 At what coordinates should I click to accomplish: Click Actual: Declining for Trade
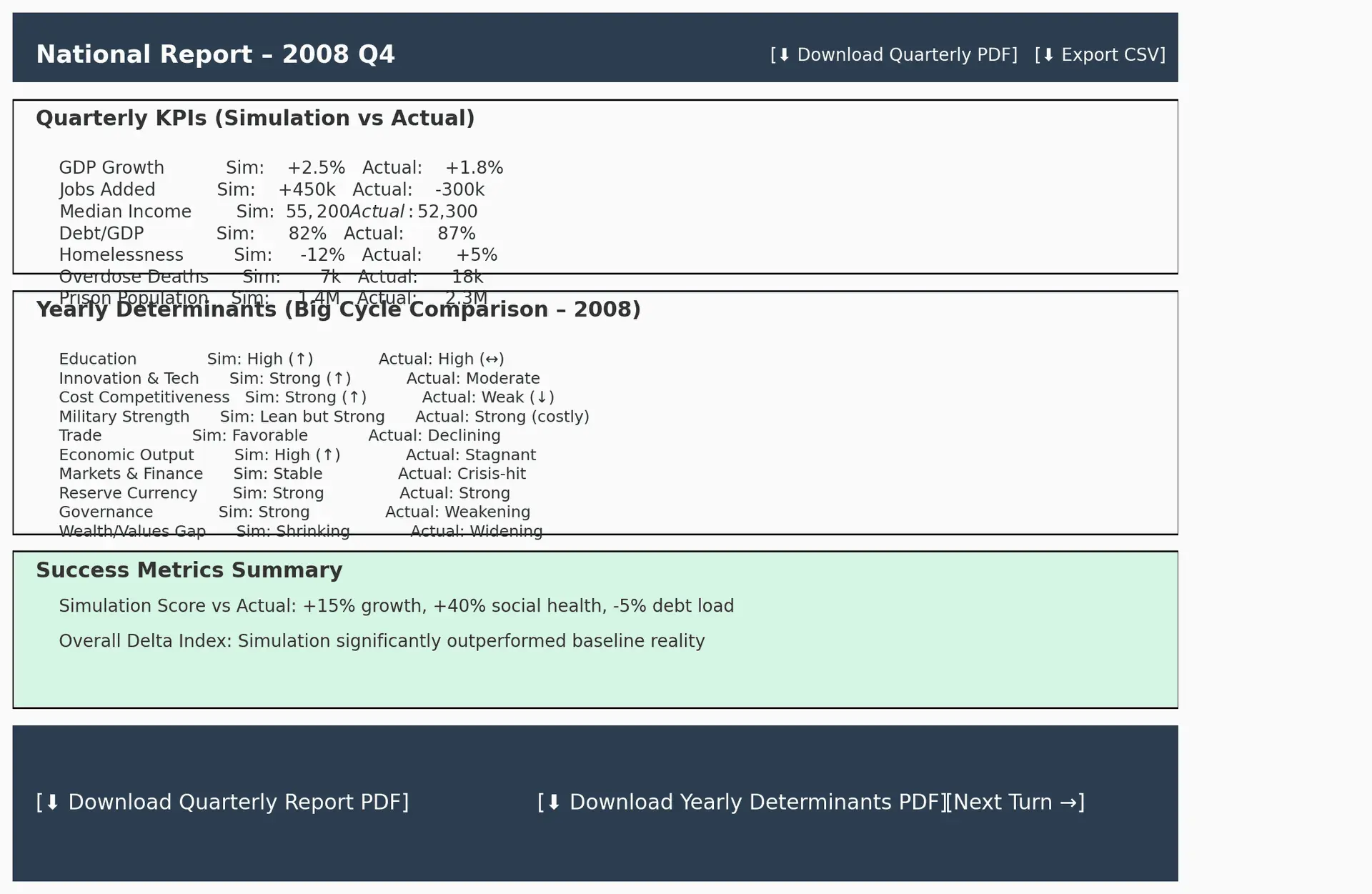[x=434, y=436]
